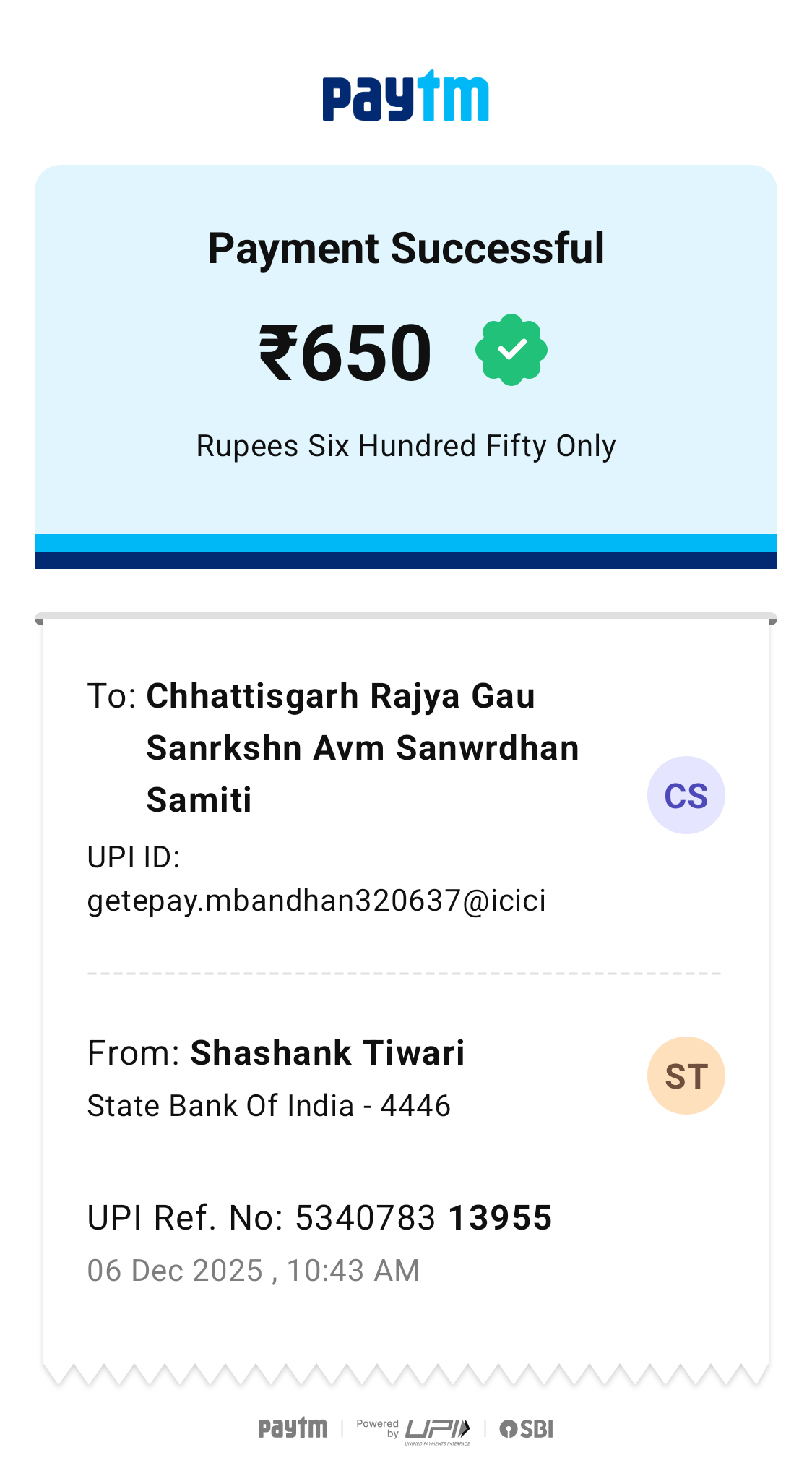Screen dimensions: 812x1463
Task: Click the light blue stripe under banner
Action: click(x=405, y=543)
